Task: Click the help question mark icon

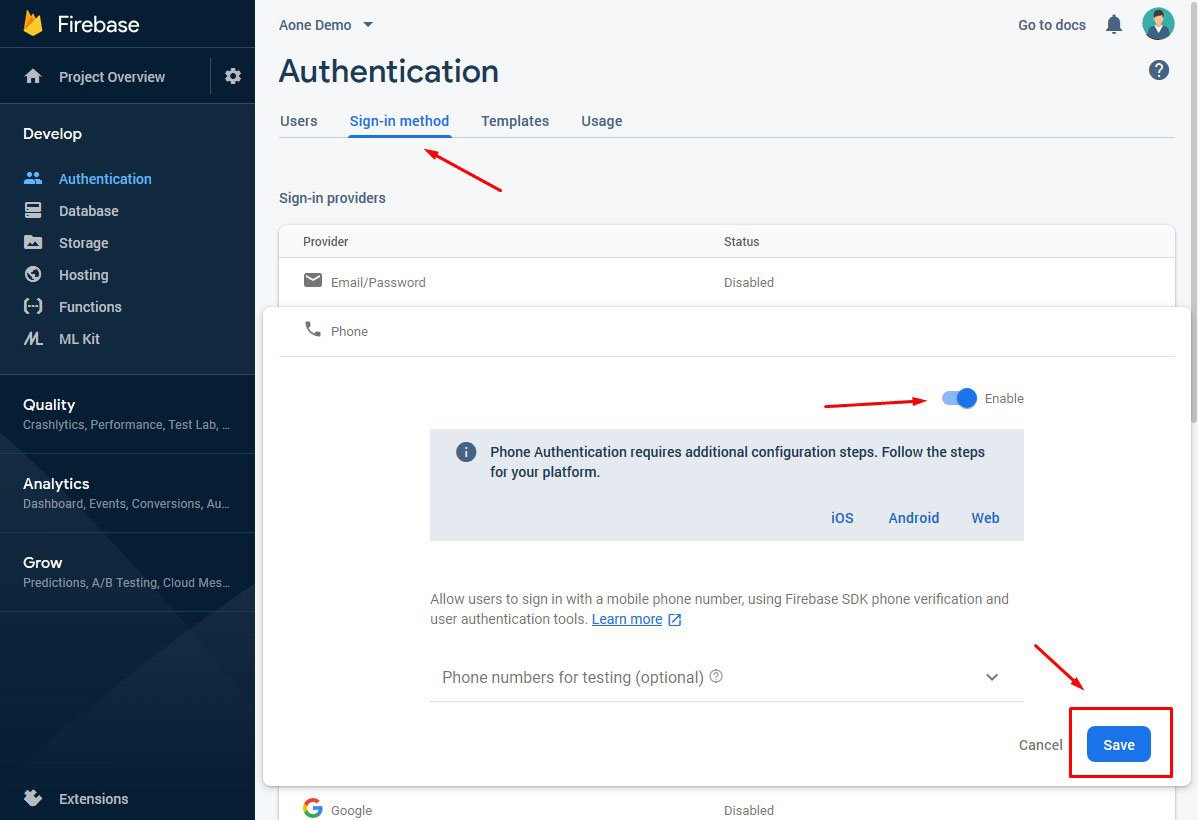Action: tap(1158, 70)
